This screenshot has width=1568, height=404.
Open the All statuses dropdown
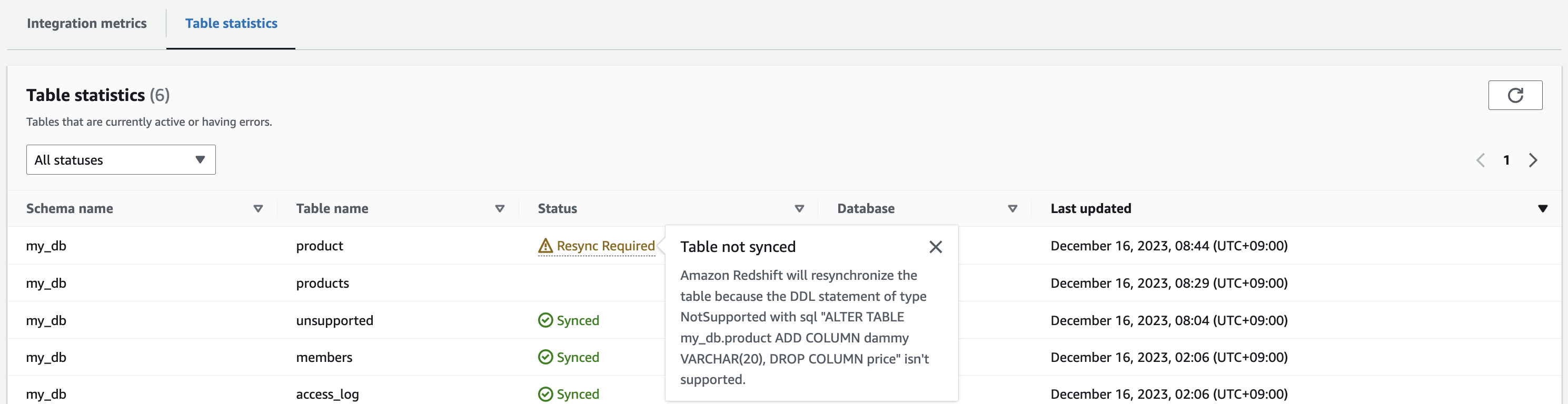pos(121,160)
